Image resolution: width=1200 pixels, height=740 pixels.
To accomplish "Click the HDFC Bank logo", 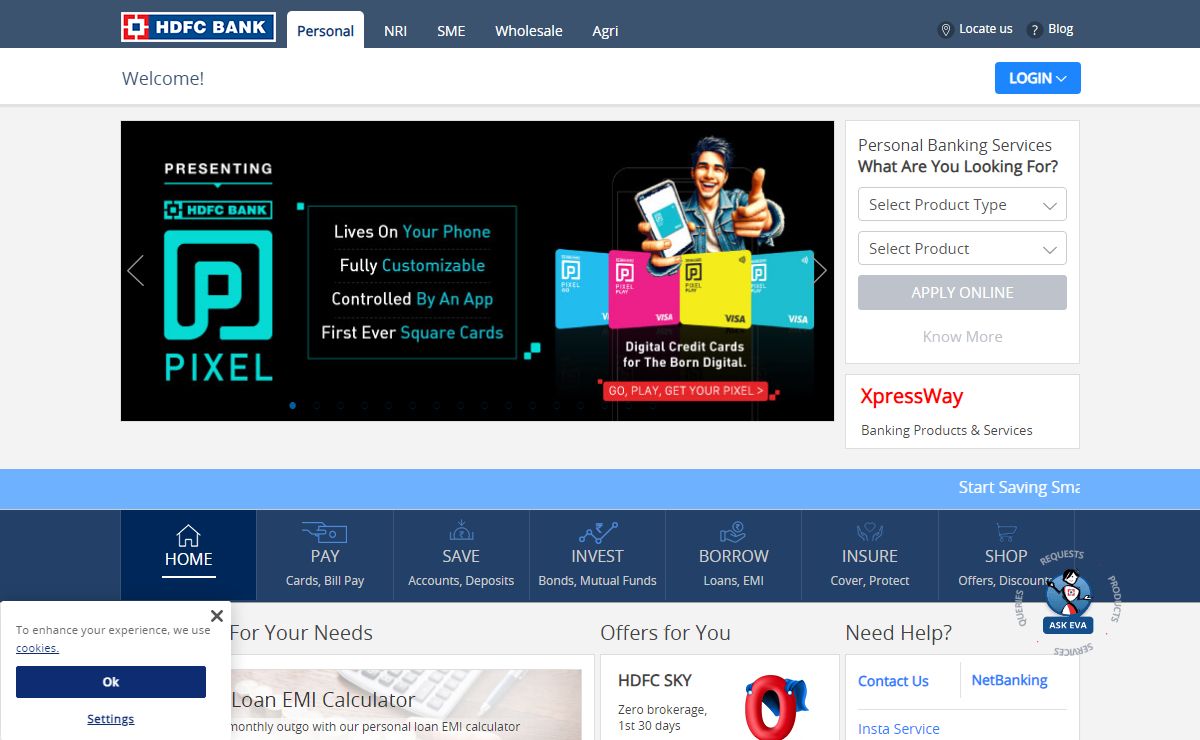I will tap(198, 27).
